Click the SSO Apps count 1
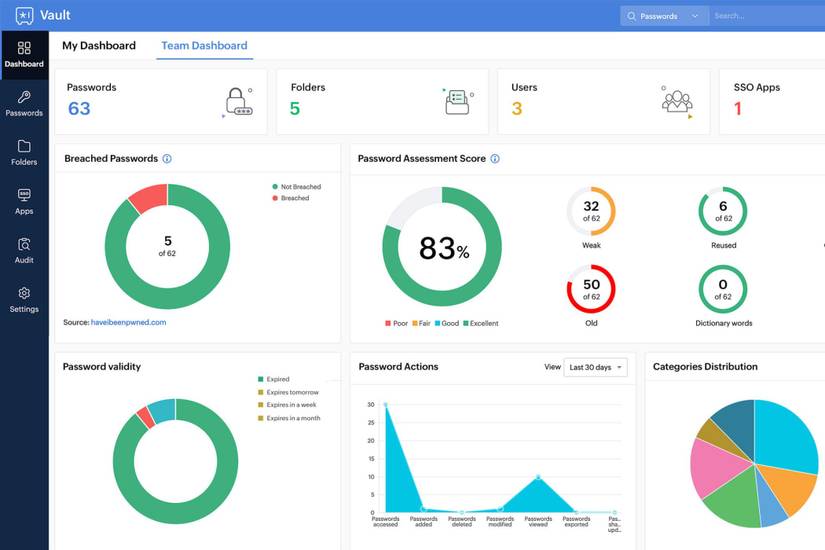 (x=738, y=108)
